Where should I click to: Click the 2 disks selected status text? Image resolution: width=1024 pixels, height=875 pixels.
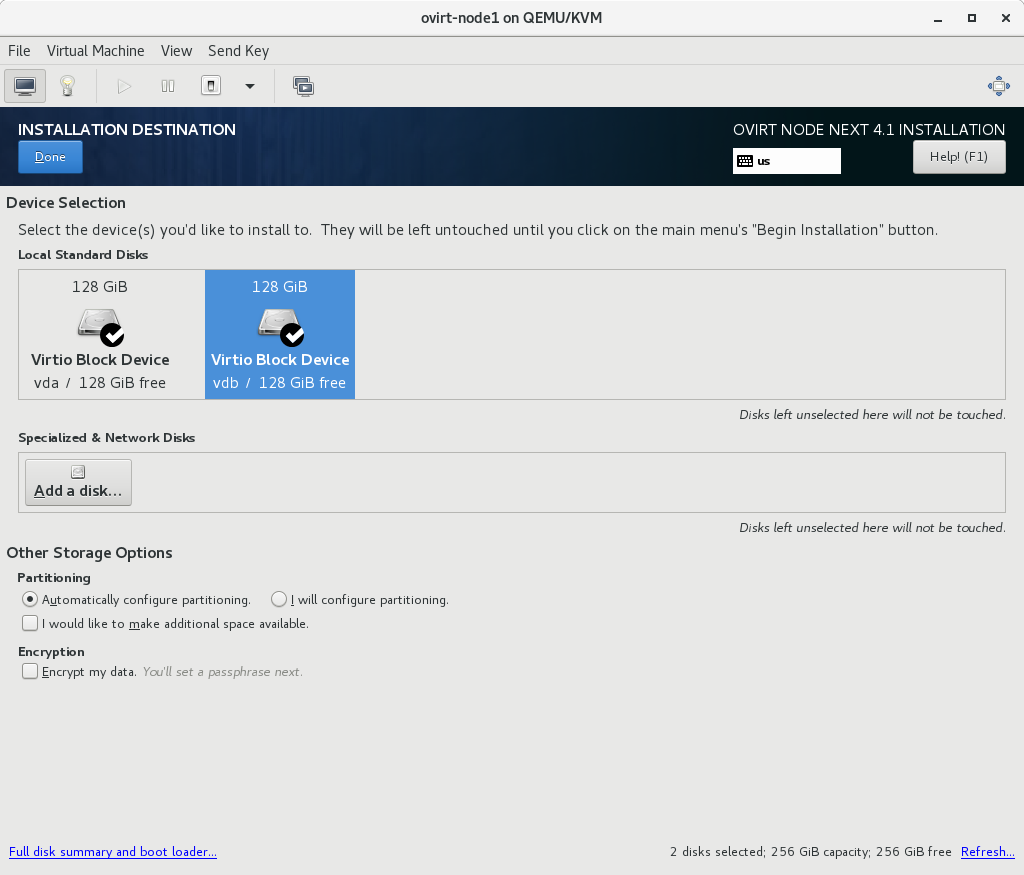coord(810,851)
